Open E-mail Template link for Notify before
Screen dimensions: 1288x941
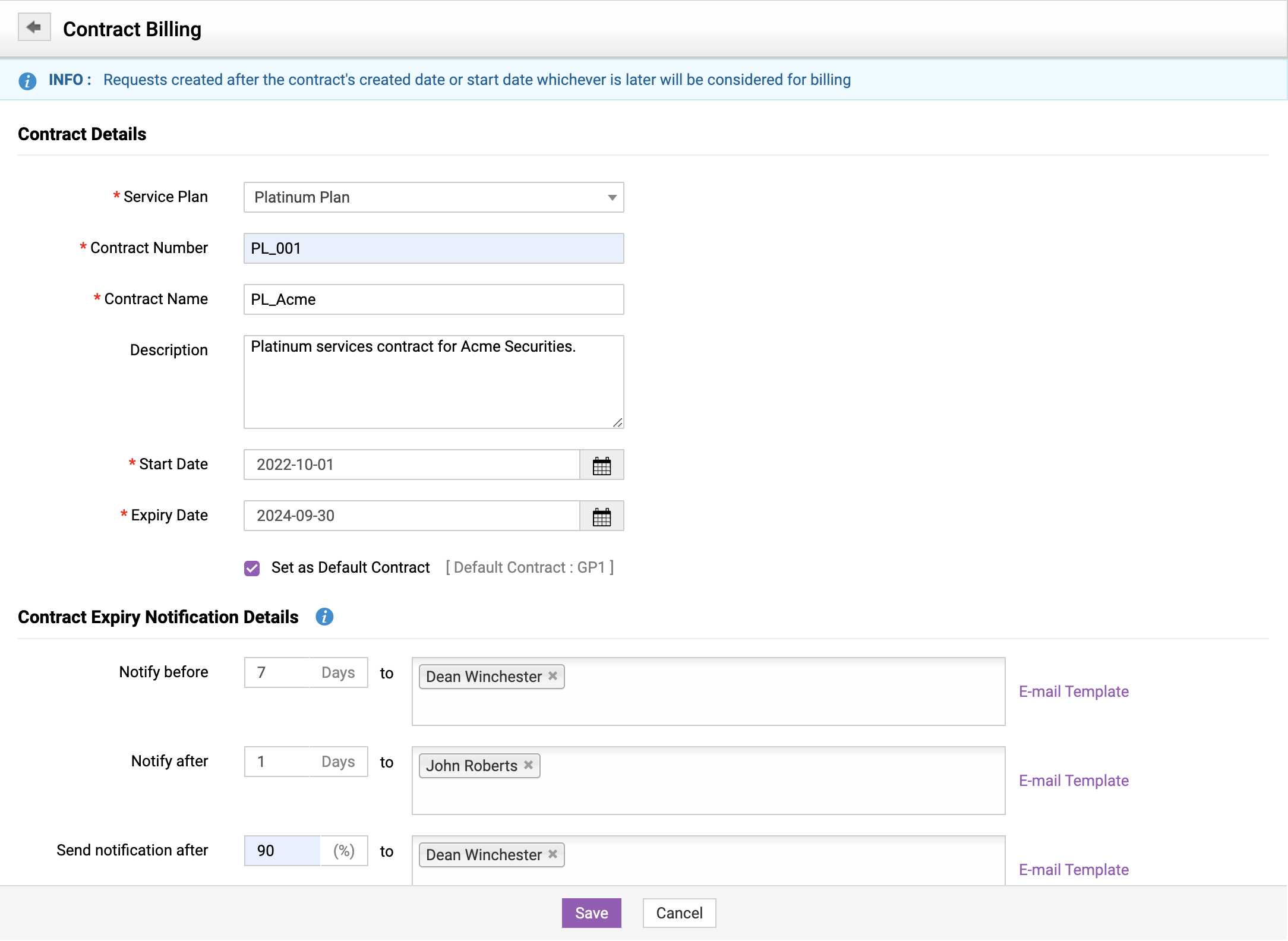[1074, 691]
